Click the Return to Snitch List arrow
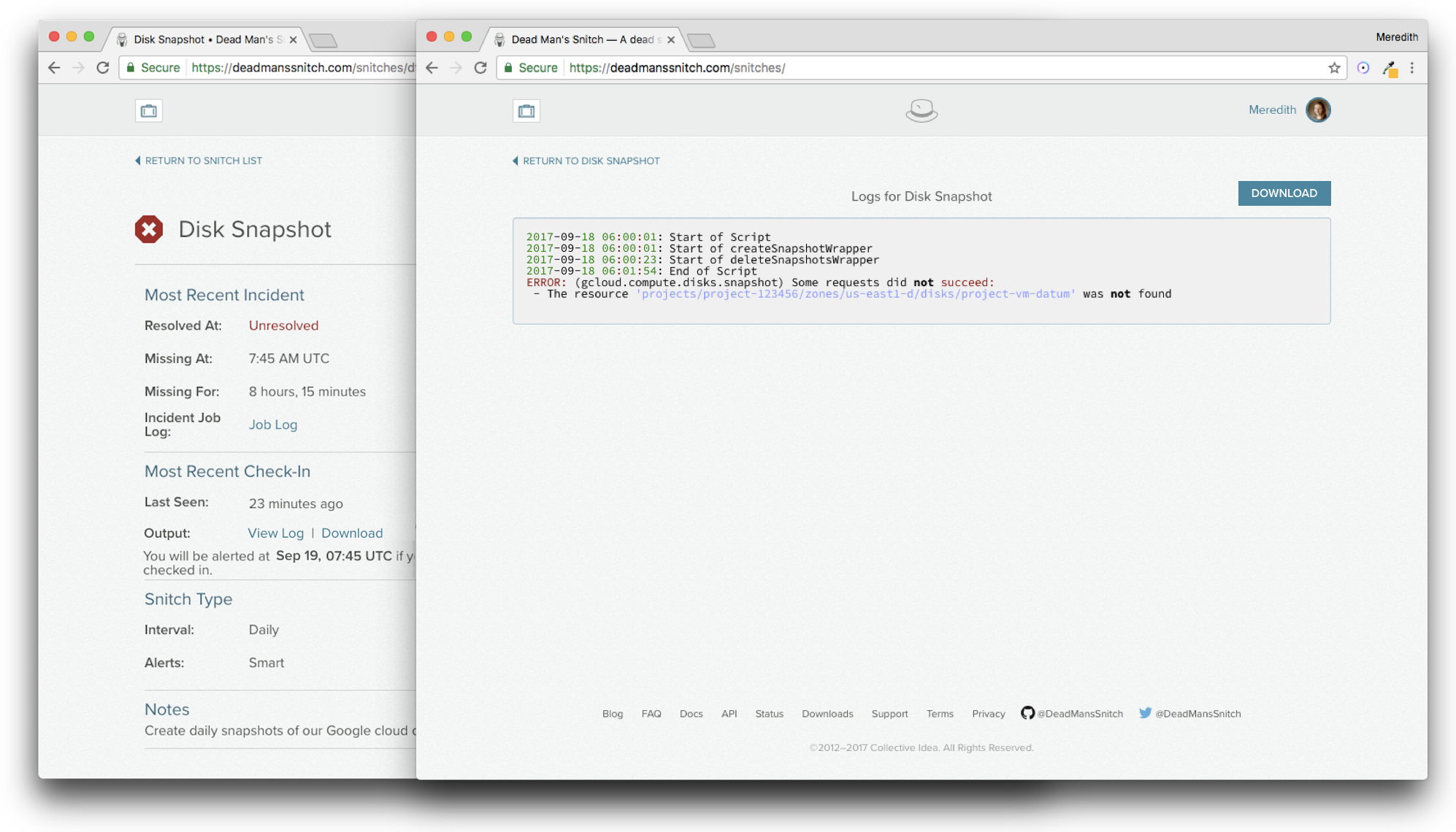This screenshot has height=832, width=1456. tap(138, 160)
